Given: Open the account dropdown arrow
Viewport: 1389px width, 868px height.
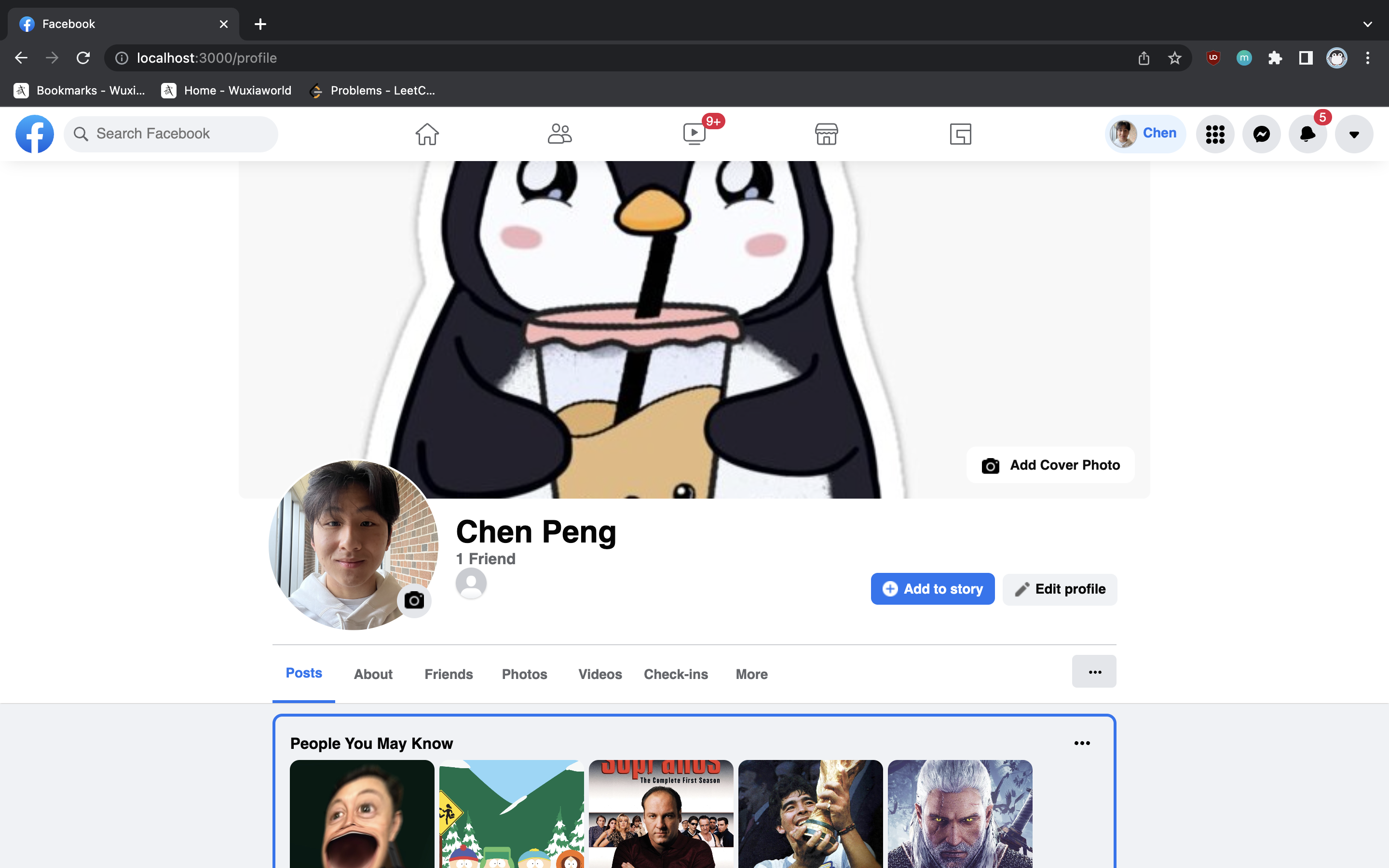Looking at the screenshot, I should click(1353, 134).
